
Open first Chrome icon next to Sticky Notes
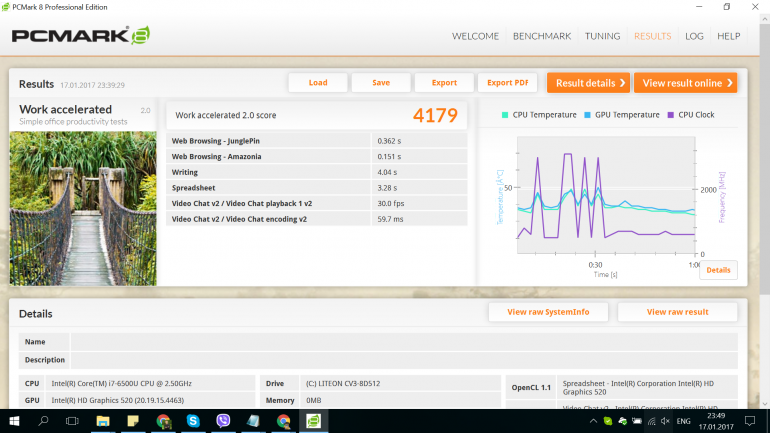tap(163, 421)
